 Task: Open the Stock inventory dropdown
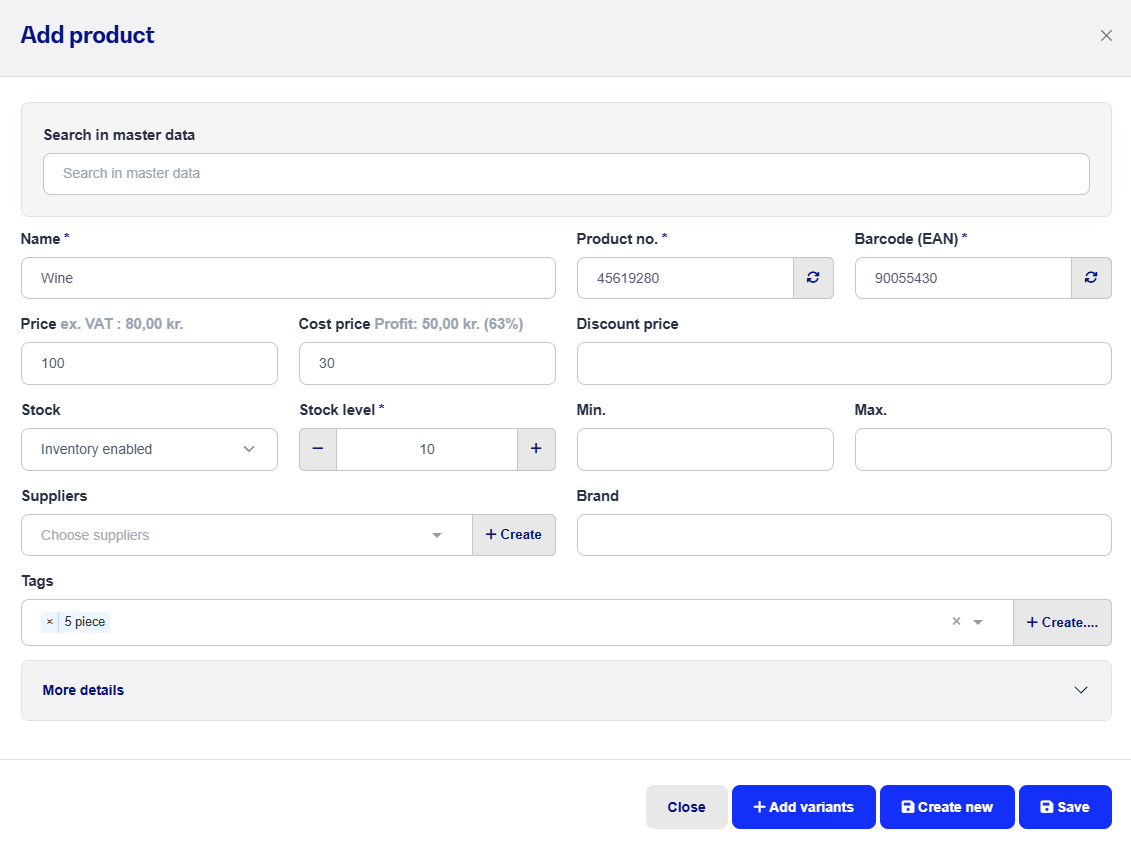tap(149, 449)
